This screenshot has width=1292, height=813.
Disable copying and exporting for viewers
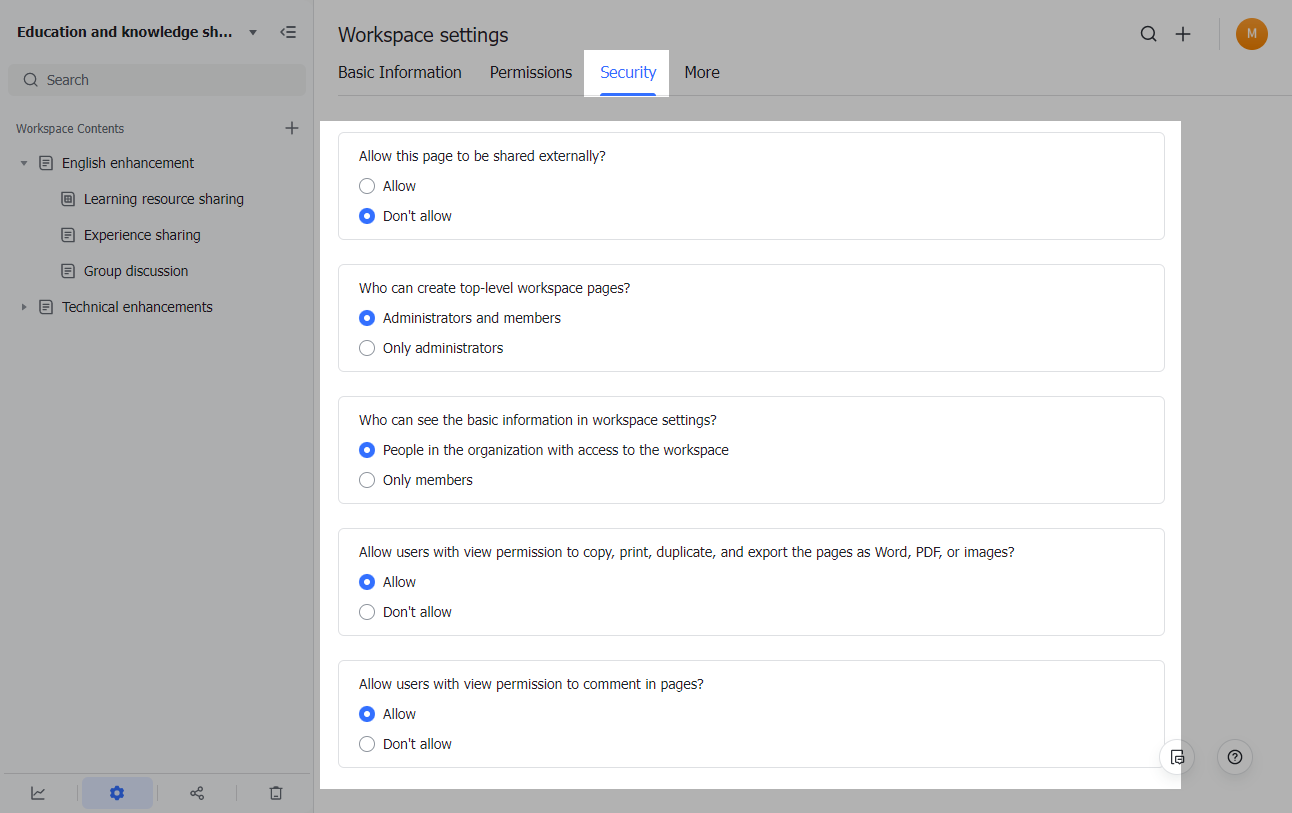click(x=367, y=611)
